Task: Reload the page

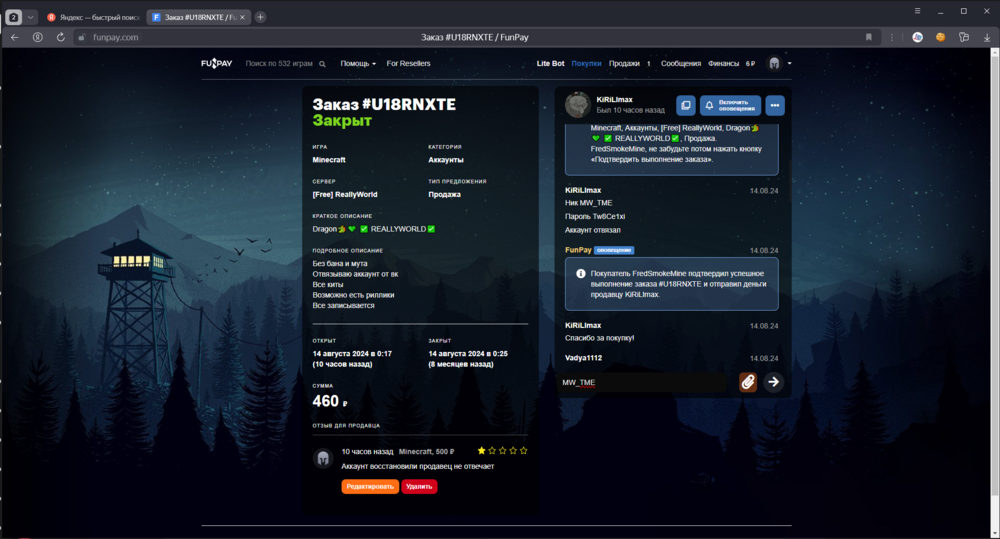Action: coord(61,37)
